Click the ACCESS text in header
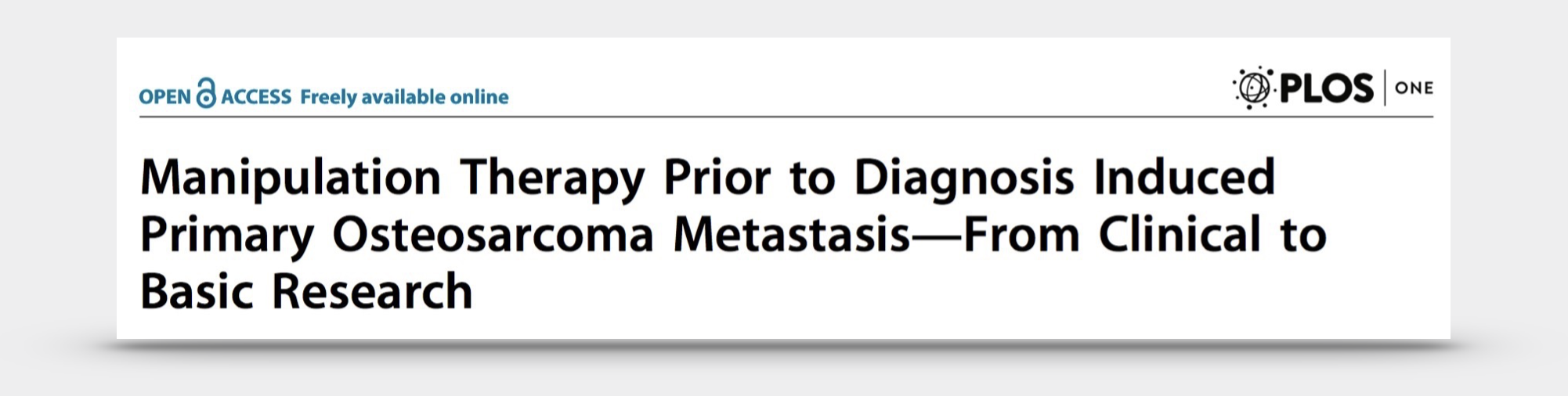The width and height of the screenshot is (1568, 396). [256, 97]
